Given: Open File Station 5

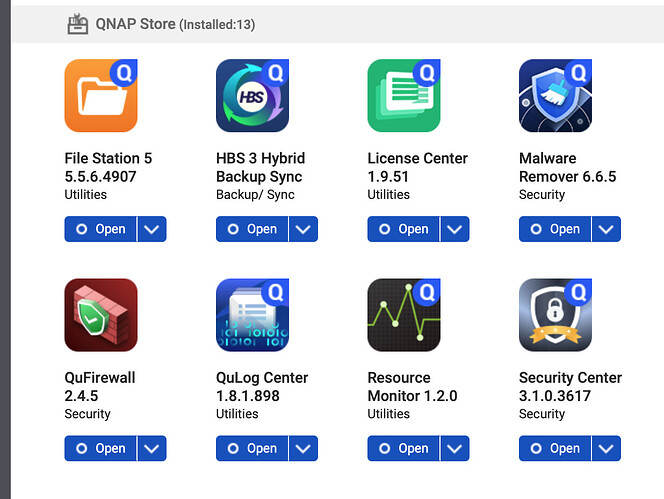Looking at the screenshot, I should tap(100, 229).
